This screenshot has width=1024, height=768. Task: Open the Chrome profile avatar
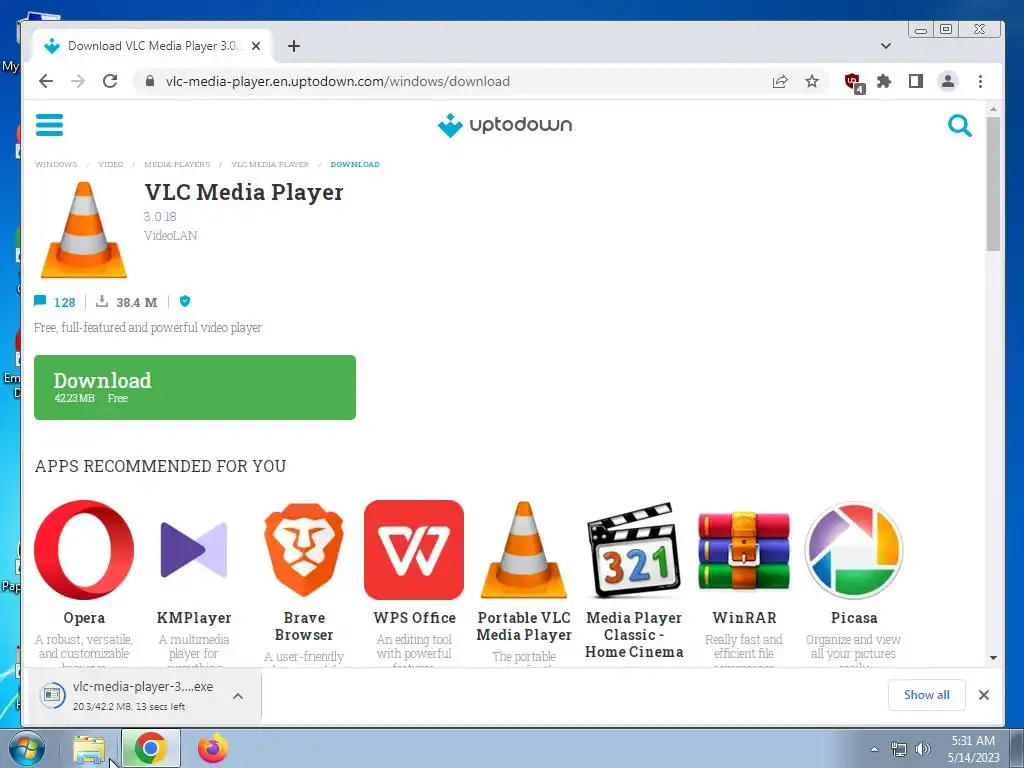948,82
